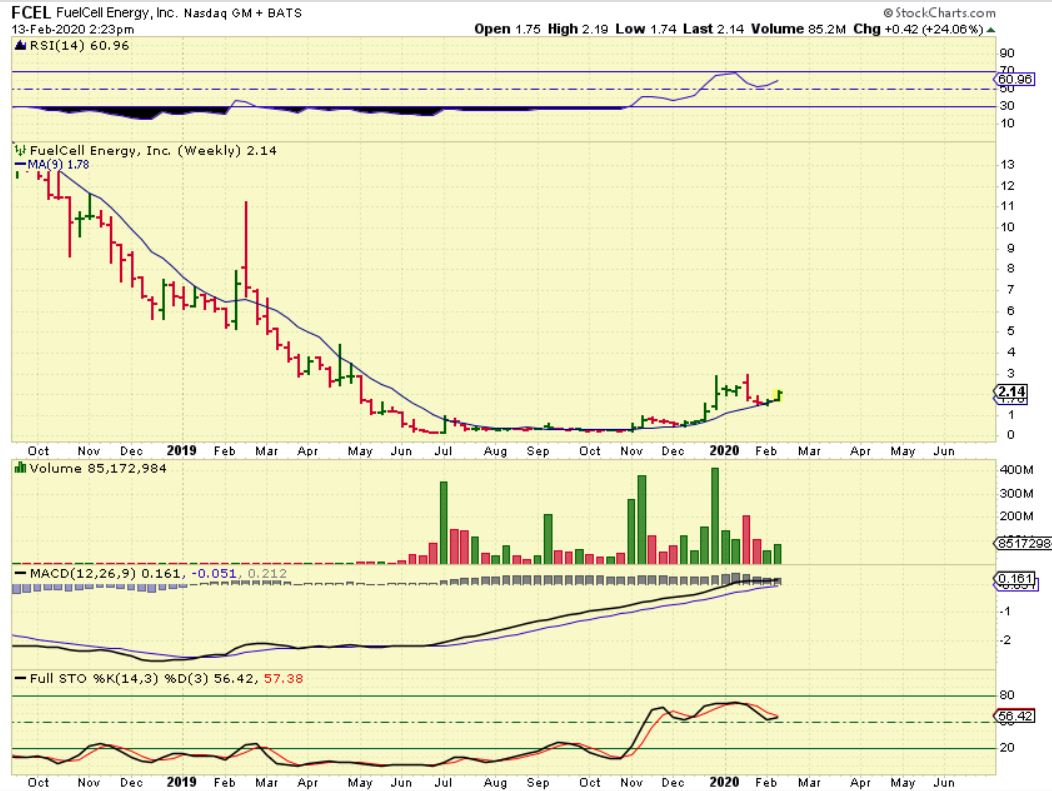The width and height of the screenshot is (1052, 791).
Task: Click the 'FuelCell Energy, Inc. (Weekly) 2.14' label
Action: [x=153, y=150]
